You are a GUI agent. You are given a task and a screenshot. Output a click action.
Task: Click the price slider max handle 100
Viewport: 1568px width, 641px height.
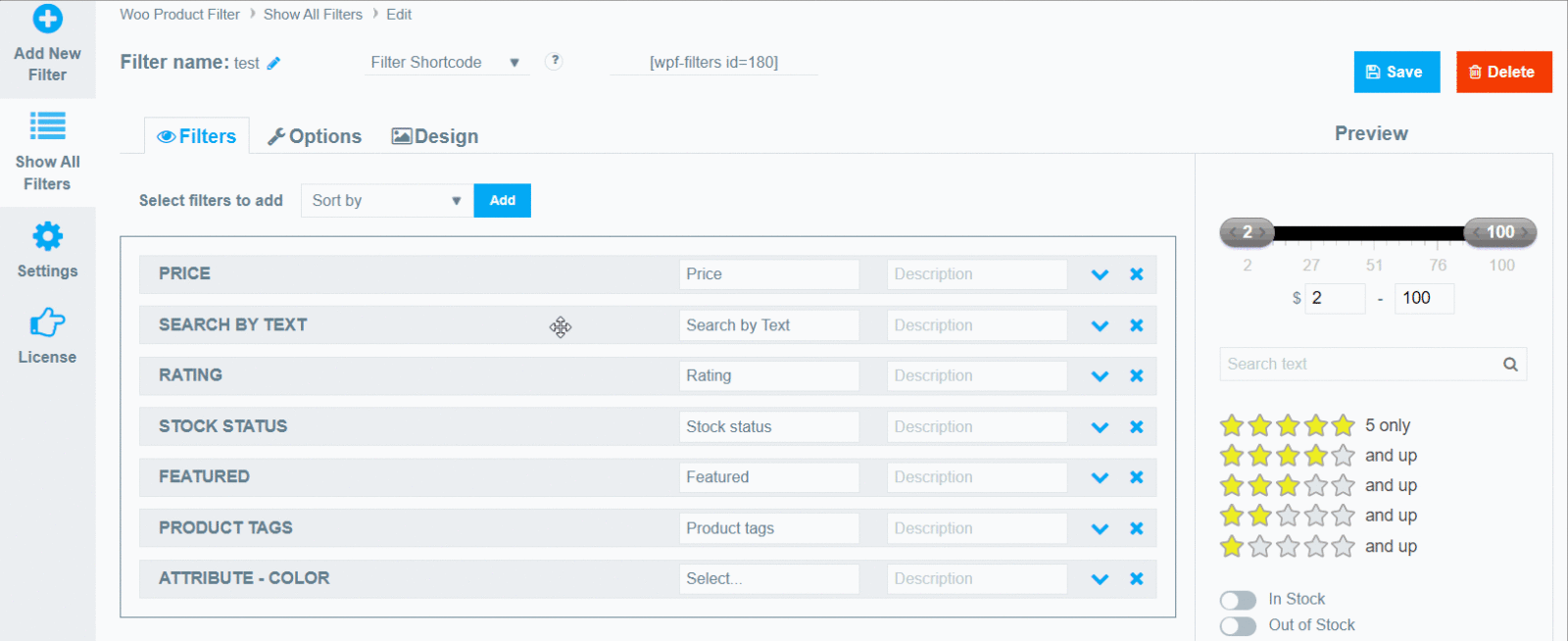click(1499, 232)
